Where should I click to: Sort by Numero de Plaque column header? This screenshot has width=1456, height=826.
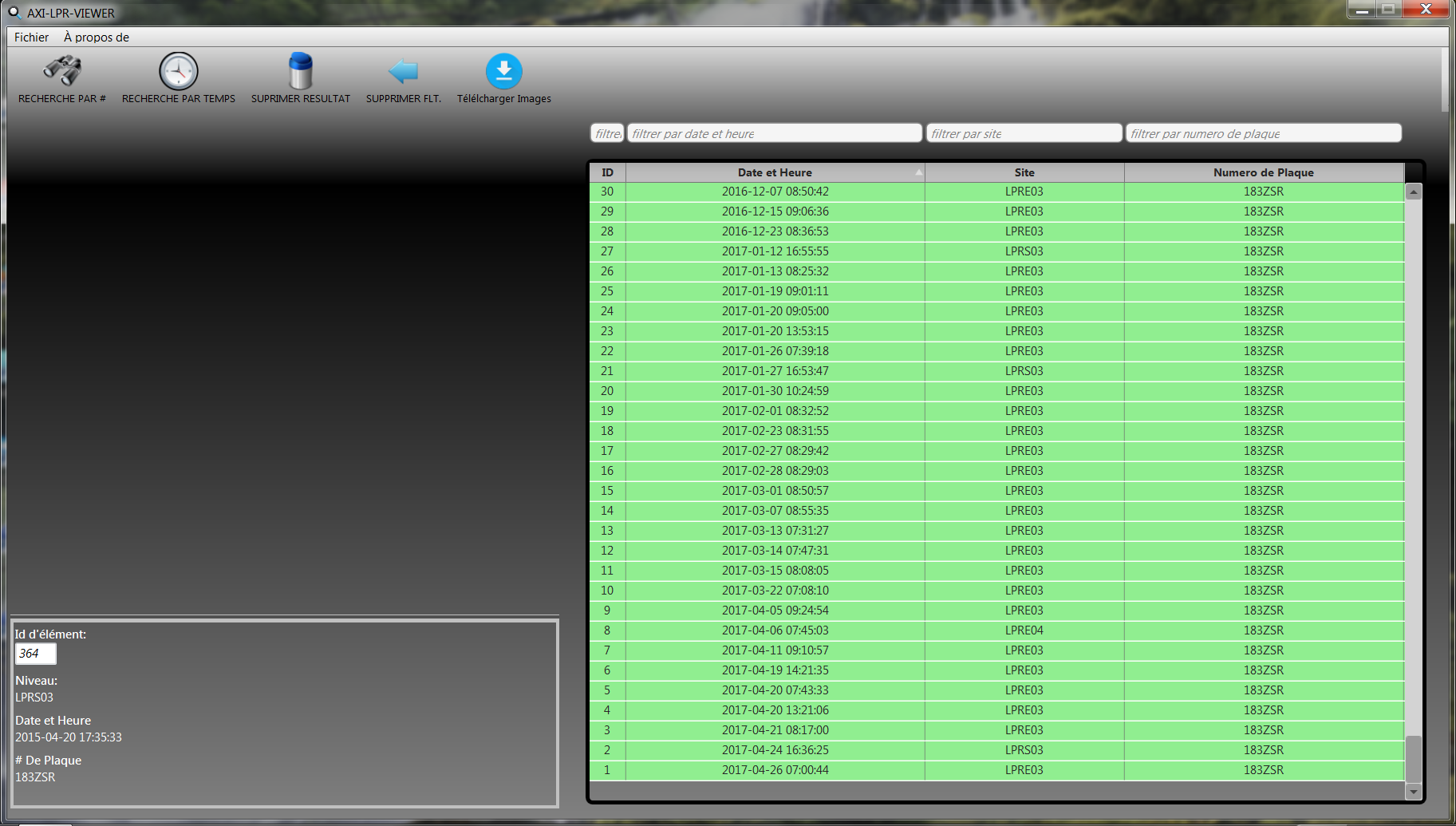1264,172
